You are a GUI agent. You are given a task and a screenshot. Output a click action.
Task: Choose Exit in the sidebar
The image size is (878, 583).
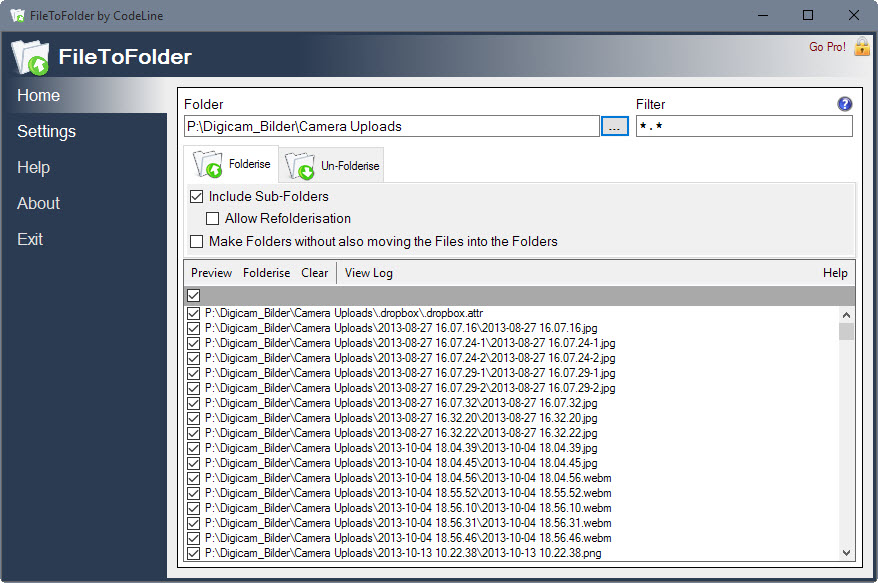point(30,239)
